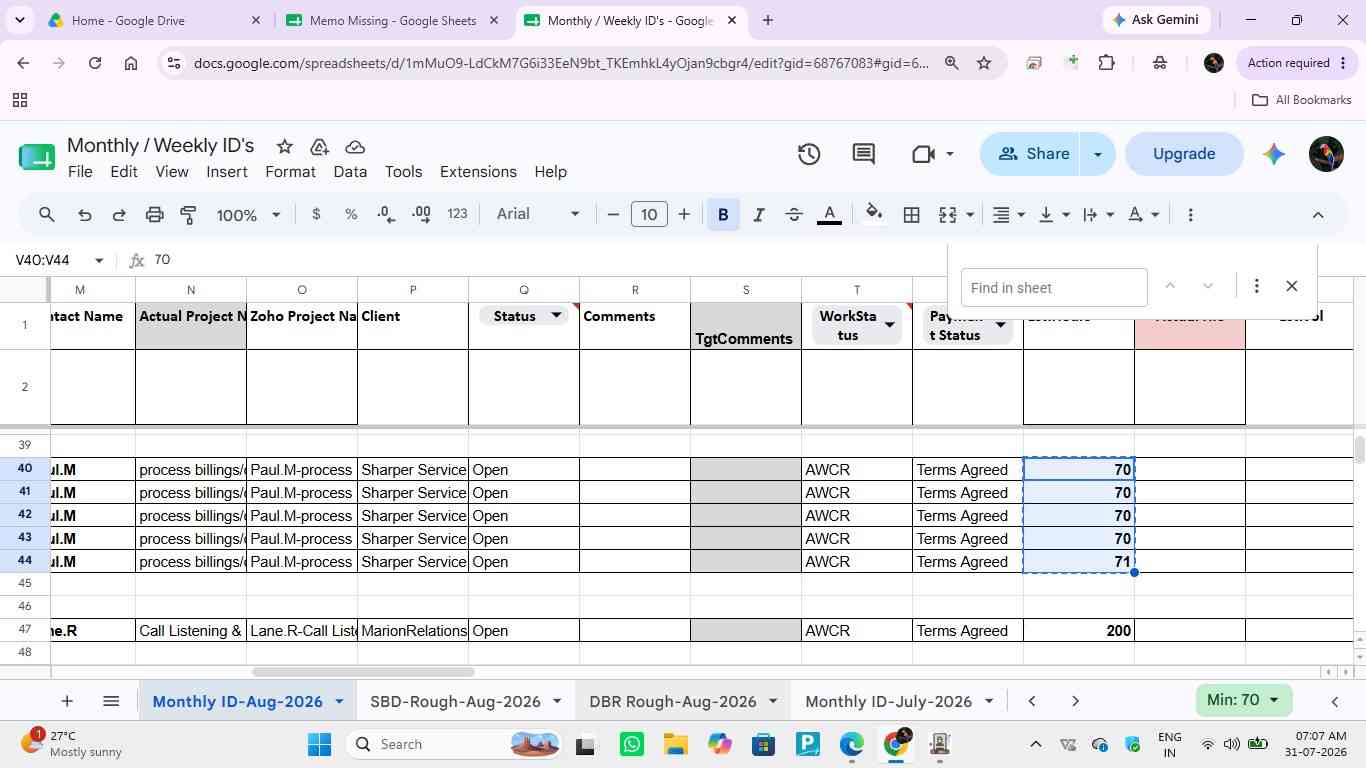The width and height of the screenshot is (1366, 768).
Task: Click the Upgrade button
Action: pos(1184,154)
